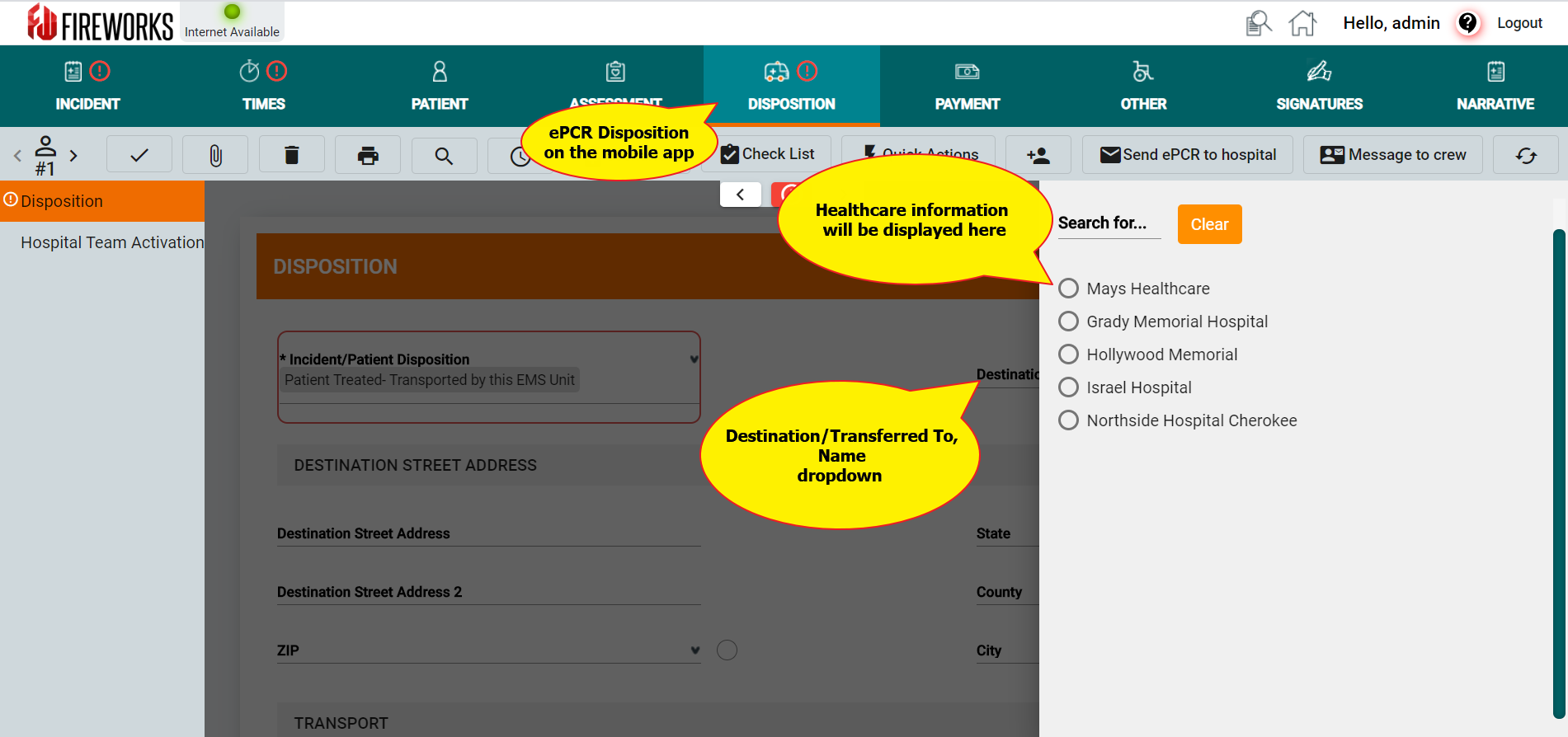This screenshot has height=737, width=1568.
Task: Expand Incident/Patient Disposition dropdown arrow
Action: (694, 359)
